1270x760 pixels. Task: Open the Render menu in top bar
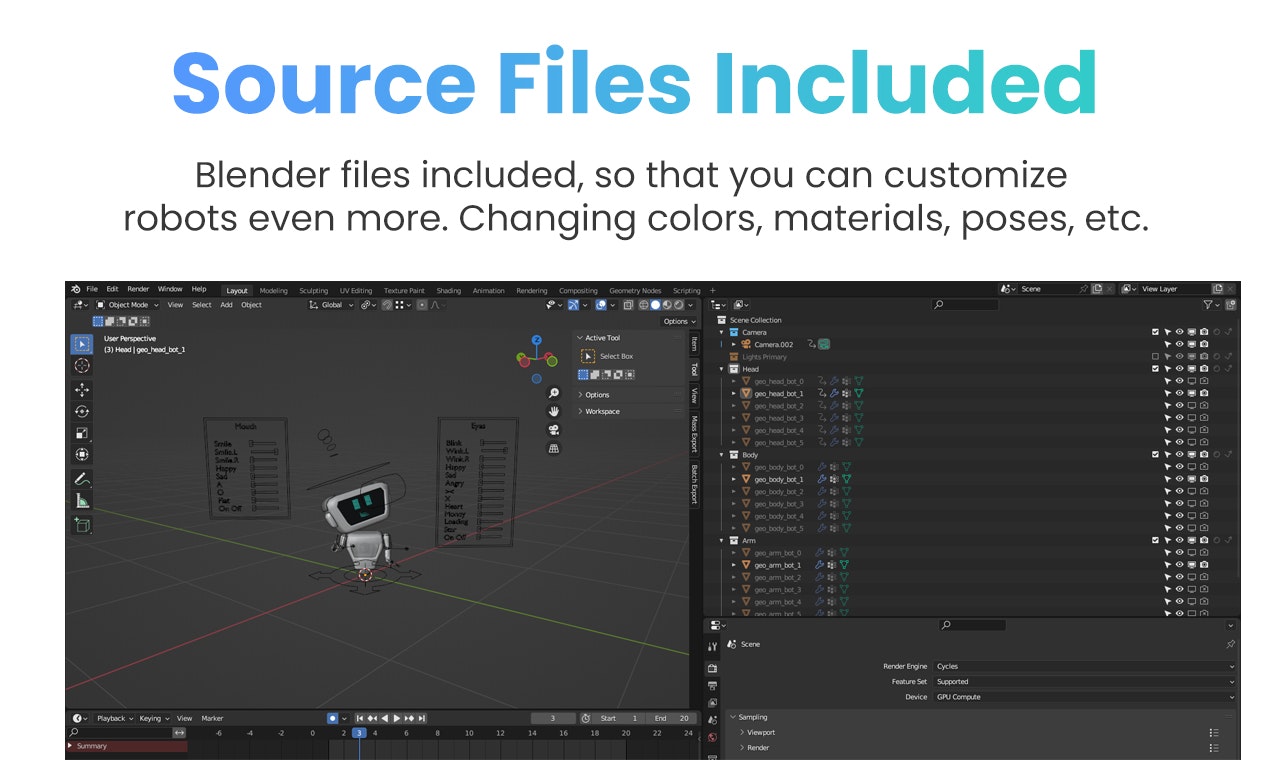point(138,289)
